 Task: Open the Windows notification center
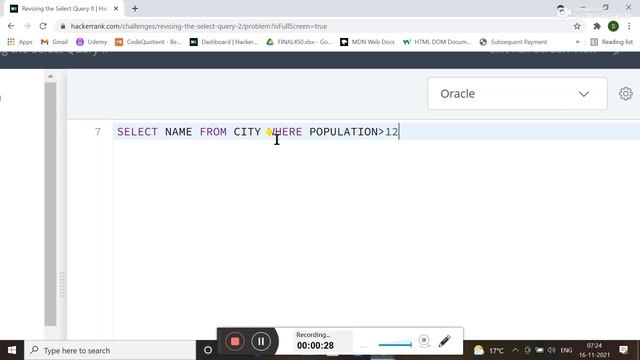coord(623,350)
